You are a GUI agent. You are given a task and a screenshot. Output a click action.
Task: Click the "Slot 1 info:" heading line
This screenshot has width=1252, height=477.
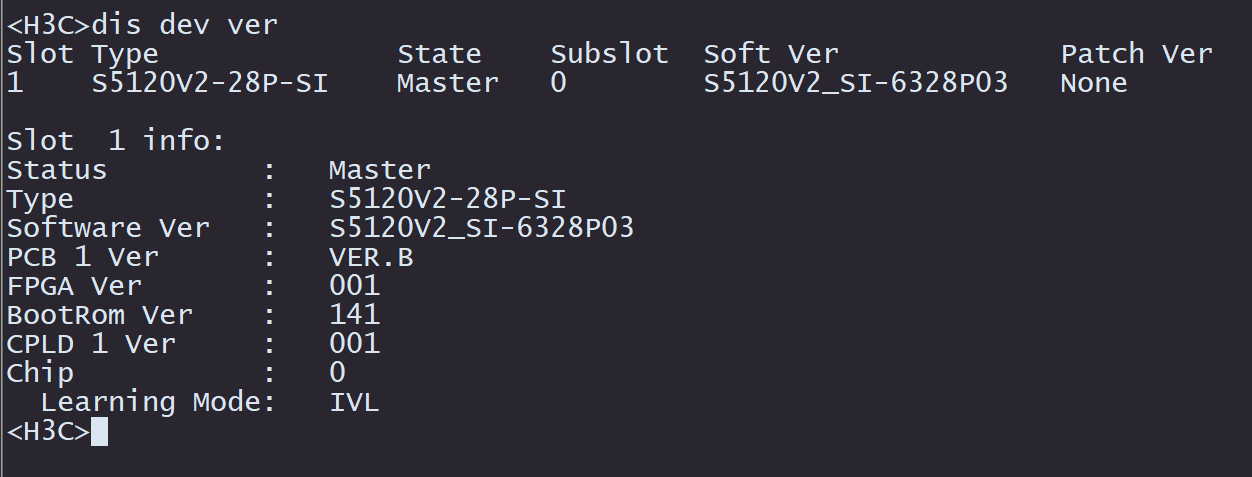point(117,141)
